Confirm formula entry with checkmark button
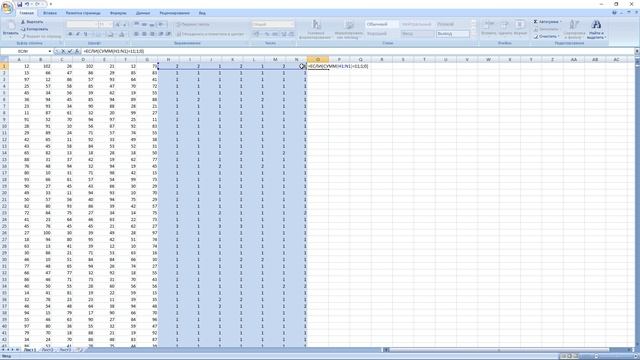 (x=70, y=51)
